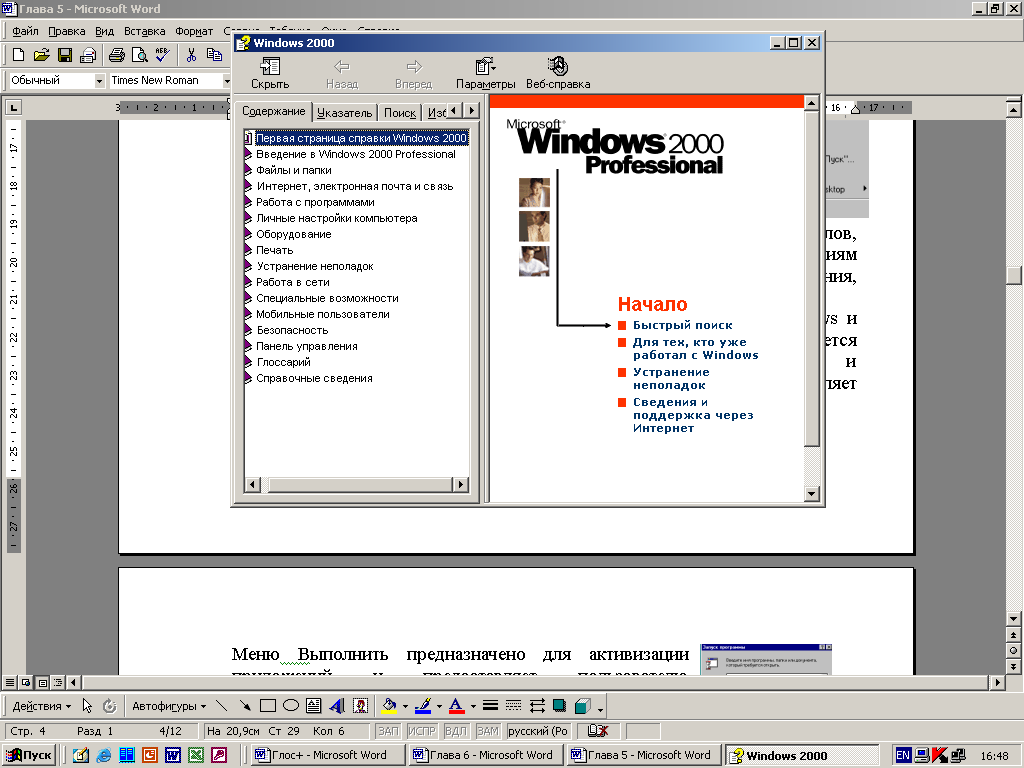Save the document with the floppy disk icon
This screenshot has width=1024, height=768.
[x=65, y=56]
